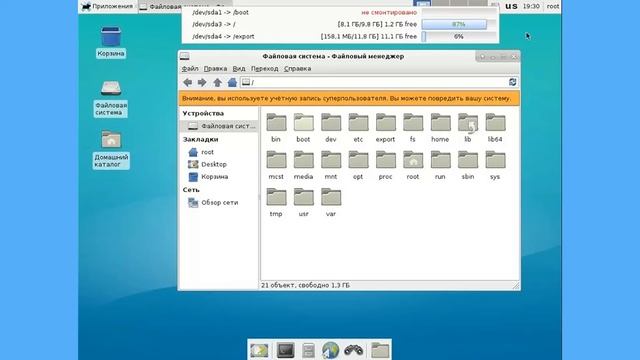Select Файловая система in devices sidebar
Image resolution: width=640 pixels, height=360 pixels.
point(219,126)
